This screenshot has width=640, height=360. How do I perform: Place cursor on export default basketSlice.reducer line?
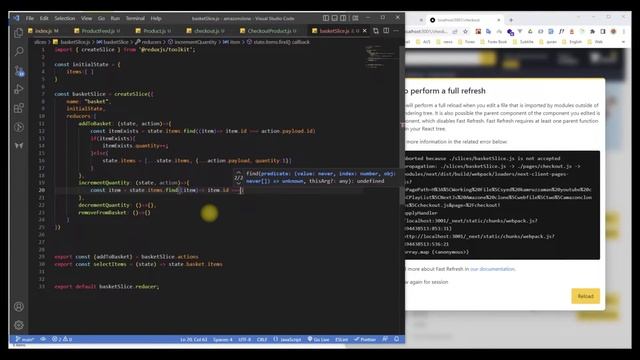pos(107,287)
